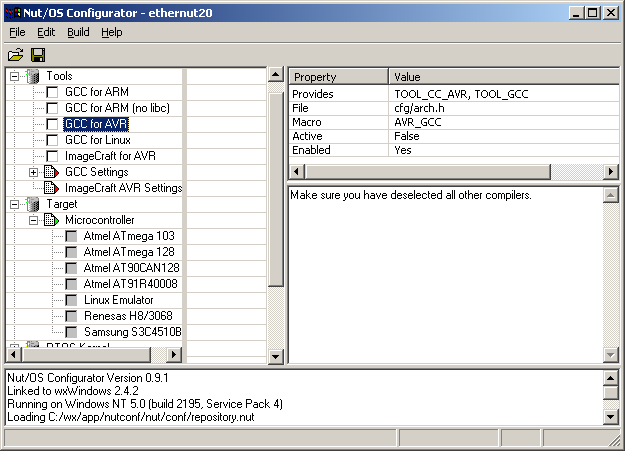Click the 'Make sure you have deselected' description text
This screenshot has height=451, width=625.
point(411,195)
